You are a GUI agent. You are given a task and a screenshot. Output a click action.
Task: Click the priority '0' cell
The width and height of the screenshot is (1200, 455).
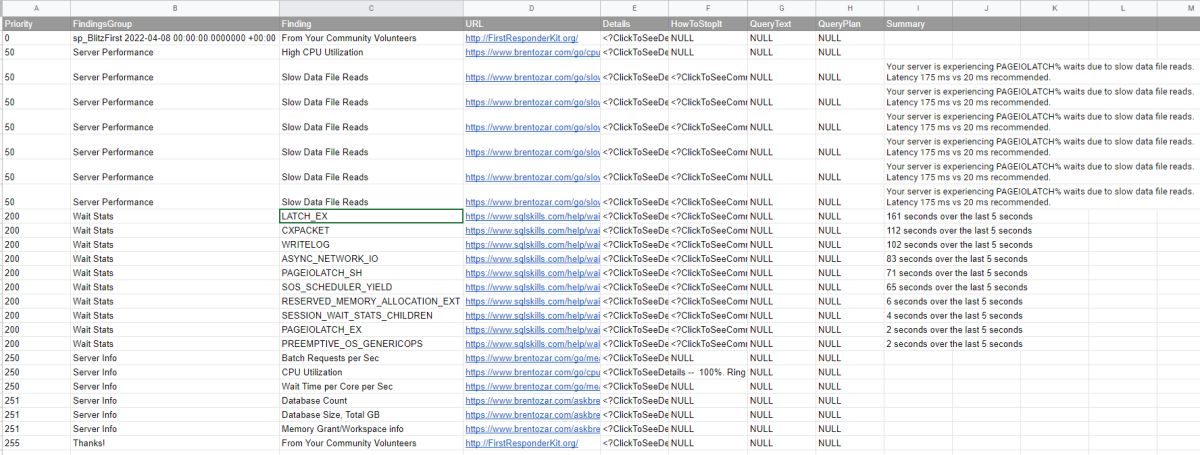pyautogui.click(x=35, y=38)
